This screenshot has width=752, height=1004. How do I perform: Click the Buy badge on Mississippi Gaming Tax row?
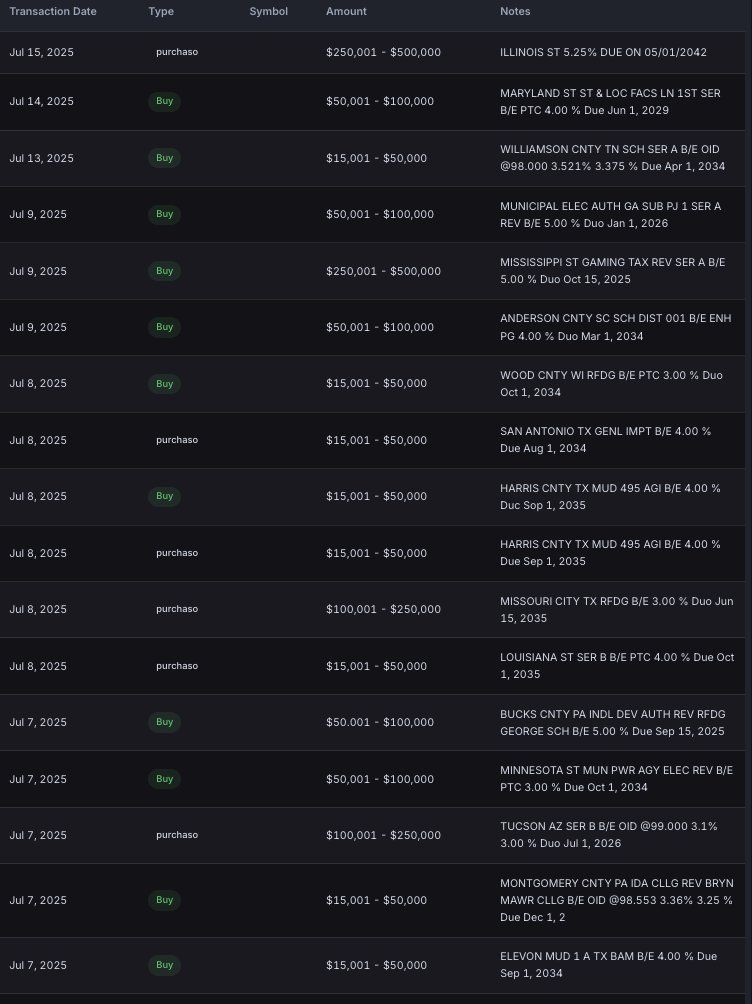coord(164,271)
